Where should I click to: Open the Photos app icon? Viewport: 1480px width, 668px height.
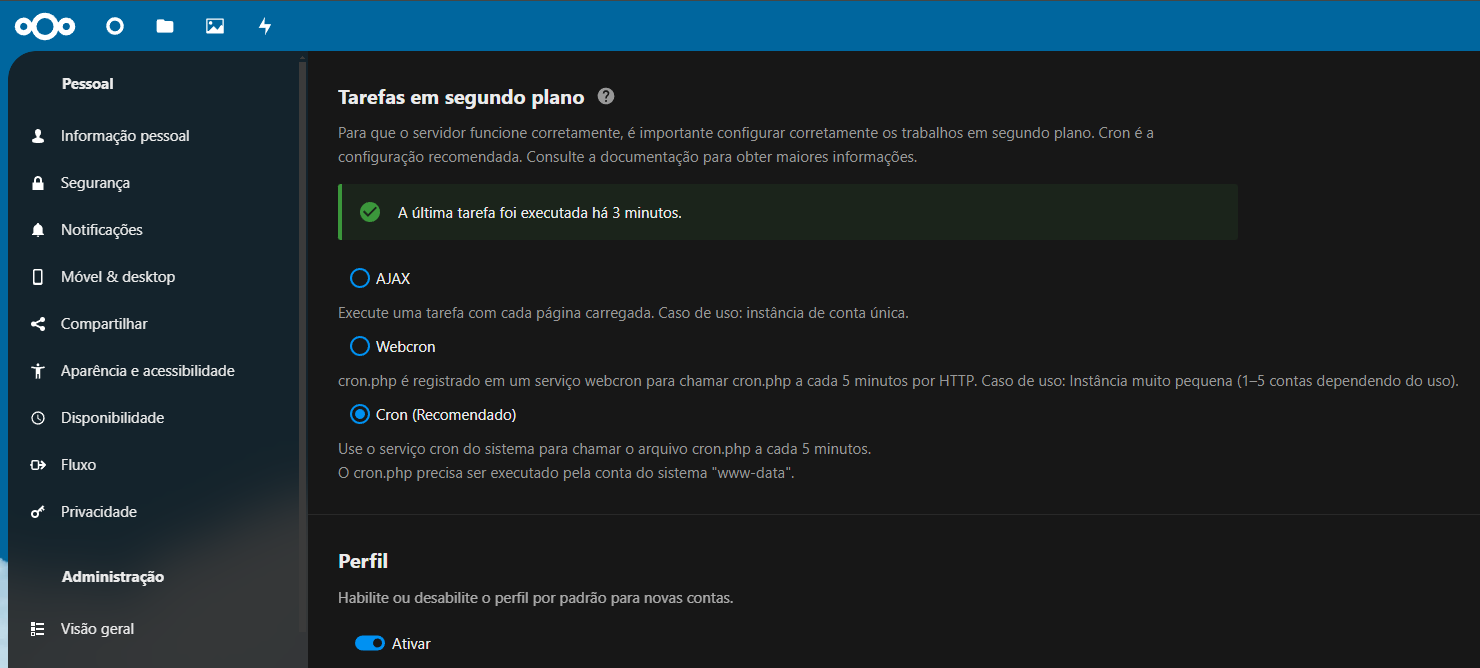[215, 26]
